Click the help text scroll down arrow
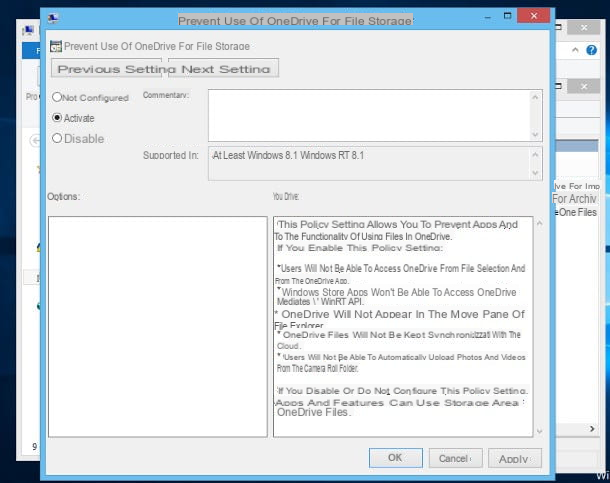This screenshot has width=610, height=483. (x=540, y=431)
